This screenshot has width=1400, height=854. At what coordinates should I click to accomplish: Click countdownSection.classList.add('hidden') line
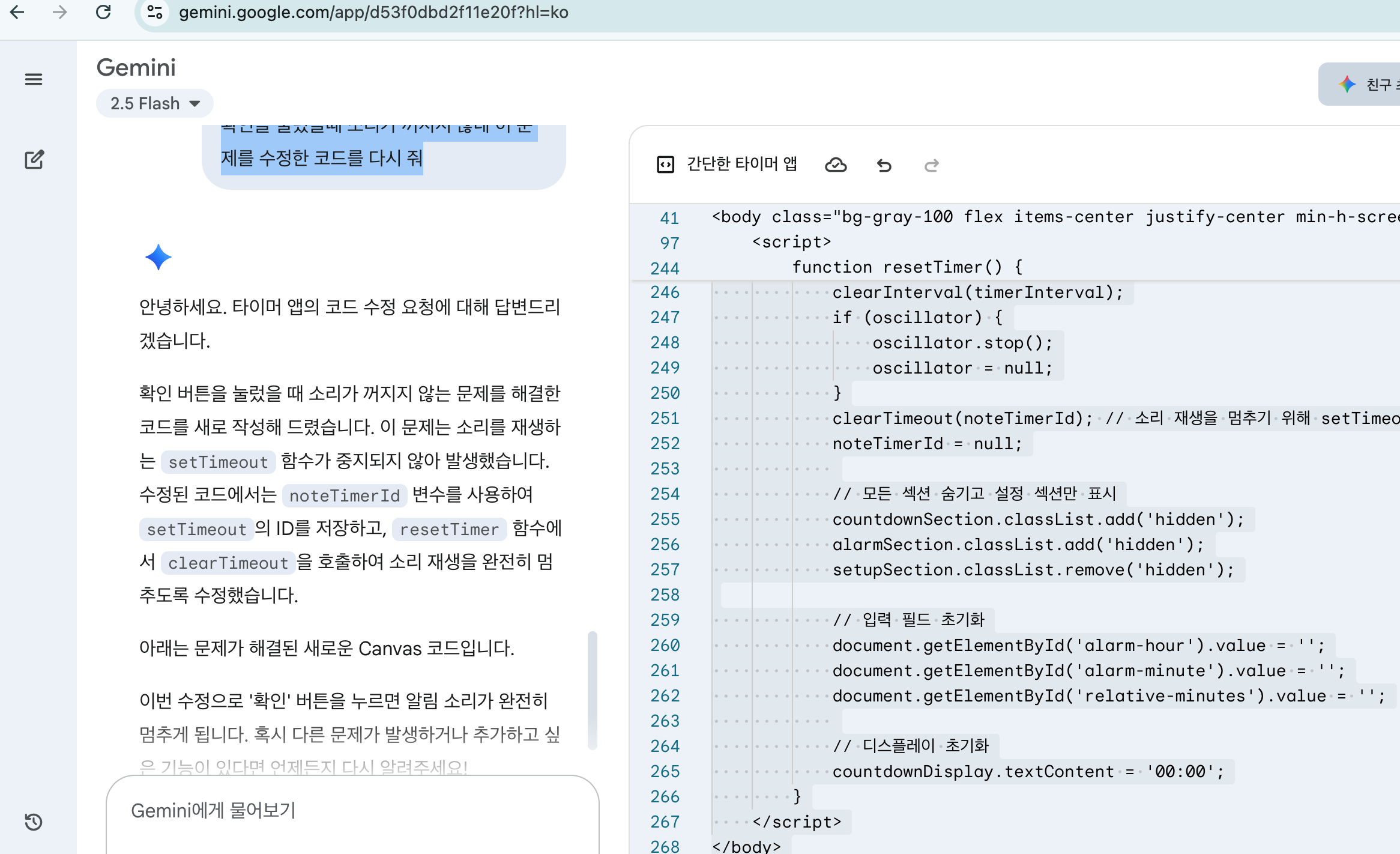coord(1038,519)
